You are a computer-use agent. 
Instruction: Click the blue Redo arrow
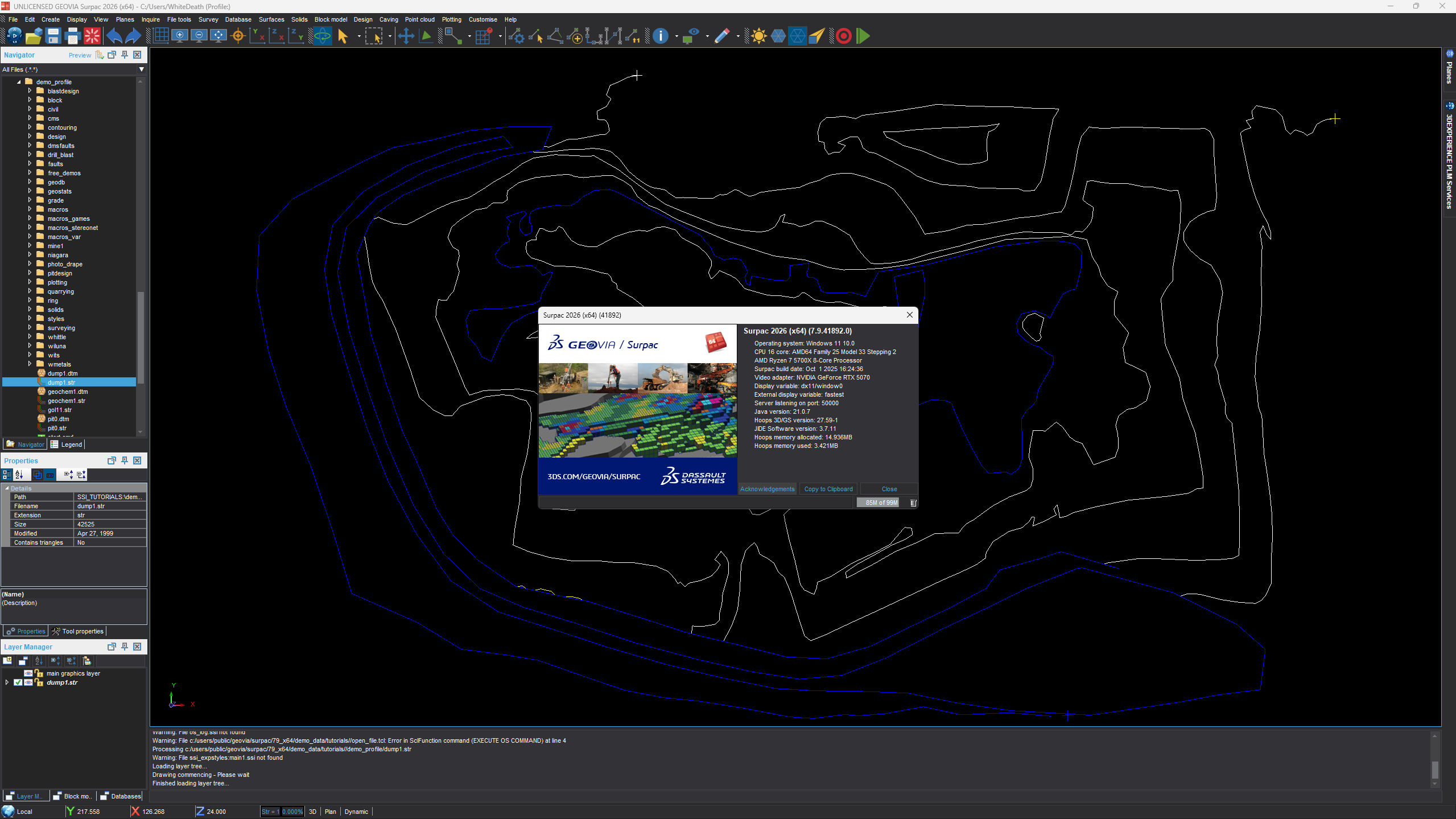[x=133, y=36]
